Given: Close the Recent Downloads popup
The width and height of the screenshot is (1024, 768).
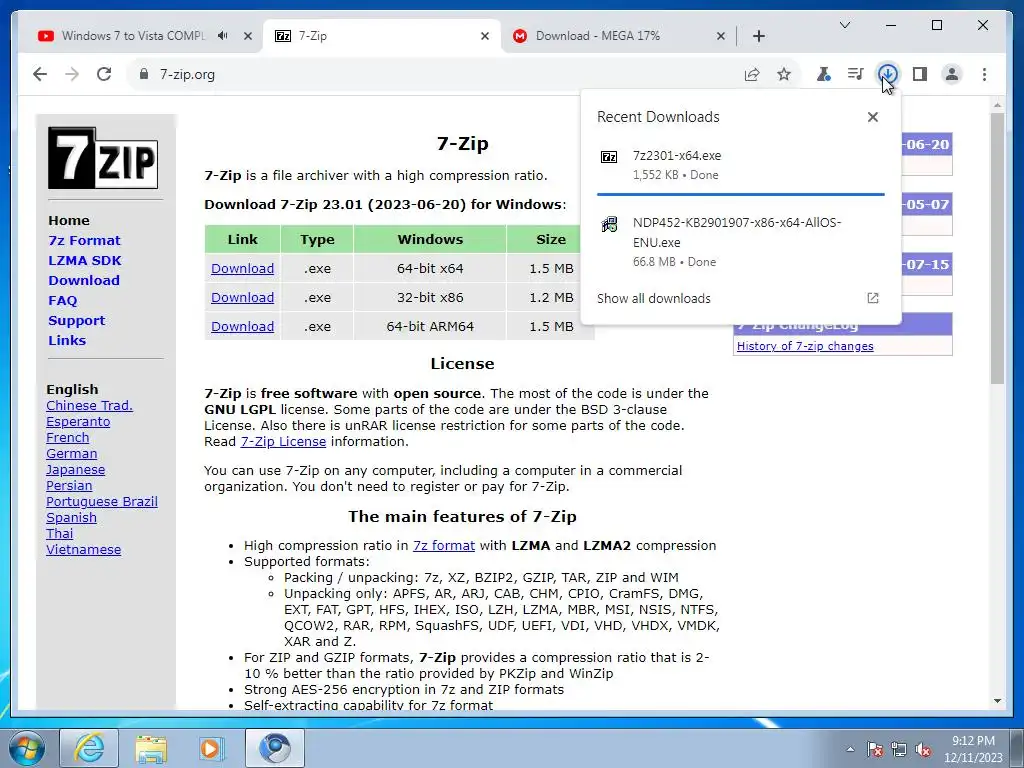Looking at the screenshot, I should click(x=872, y=117).
